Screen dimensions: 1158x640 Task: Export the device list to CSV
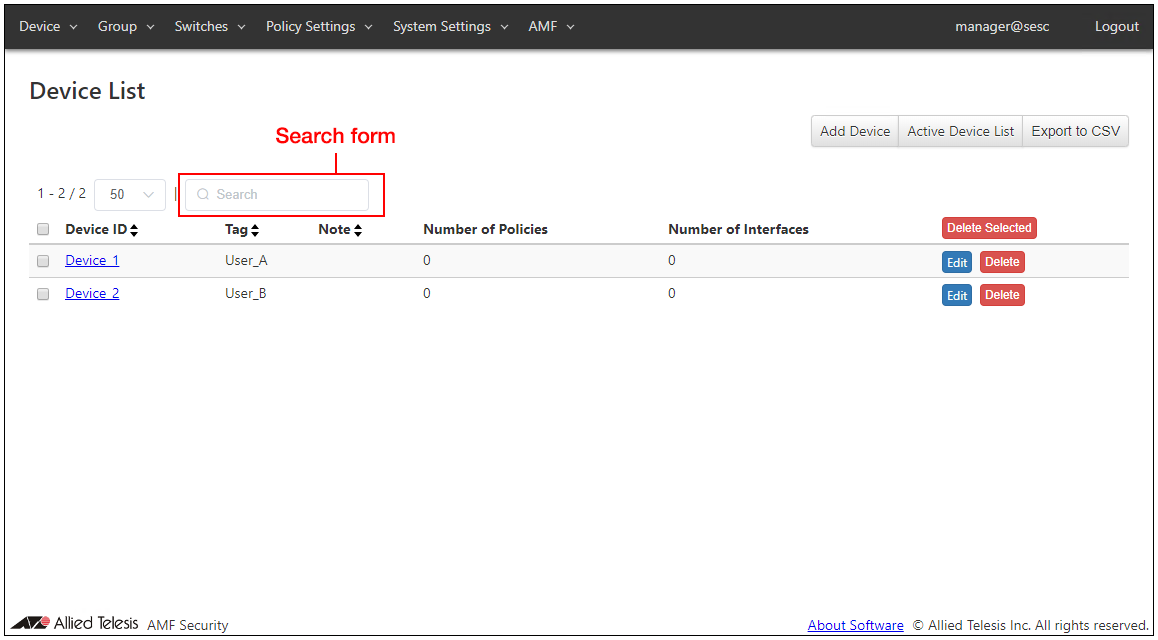[x=1075, y=131]
